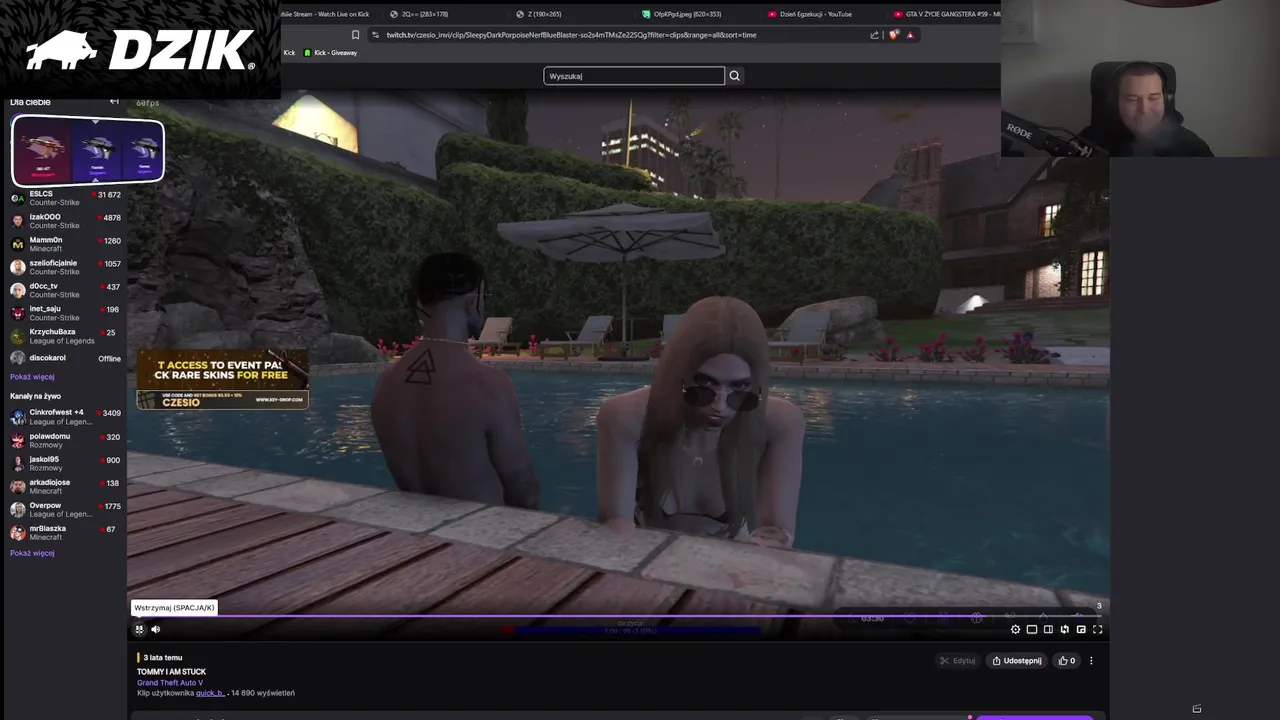Open Overpow channel avatar
This screenshot has width=1280, height=720.
pos(17,509)
